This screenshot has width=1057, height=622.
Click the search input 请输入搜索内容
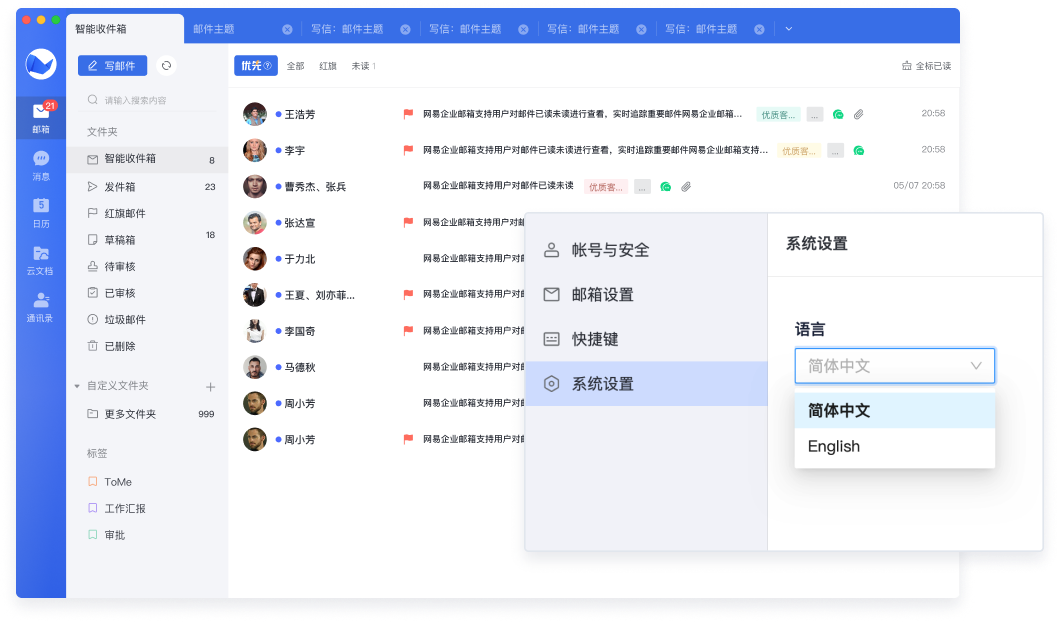(x=148, y=100)
